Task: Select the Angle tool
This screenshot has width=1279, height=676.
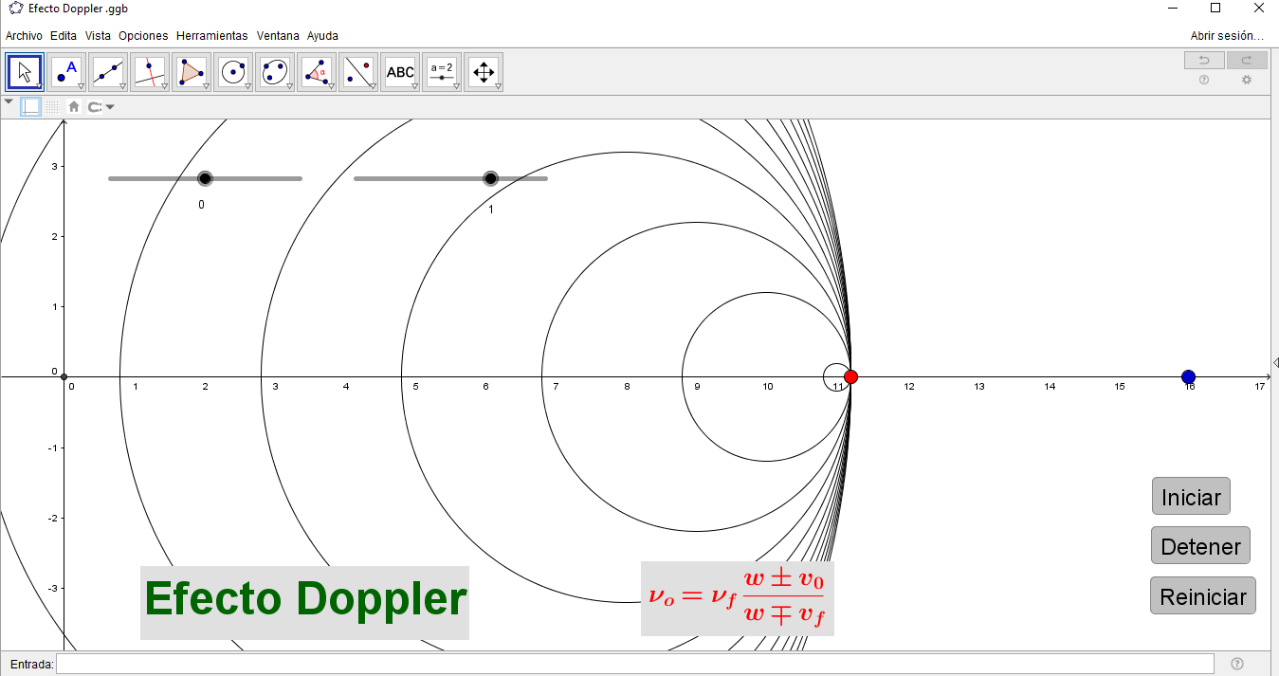Action: point(317,72)
